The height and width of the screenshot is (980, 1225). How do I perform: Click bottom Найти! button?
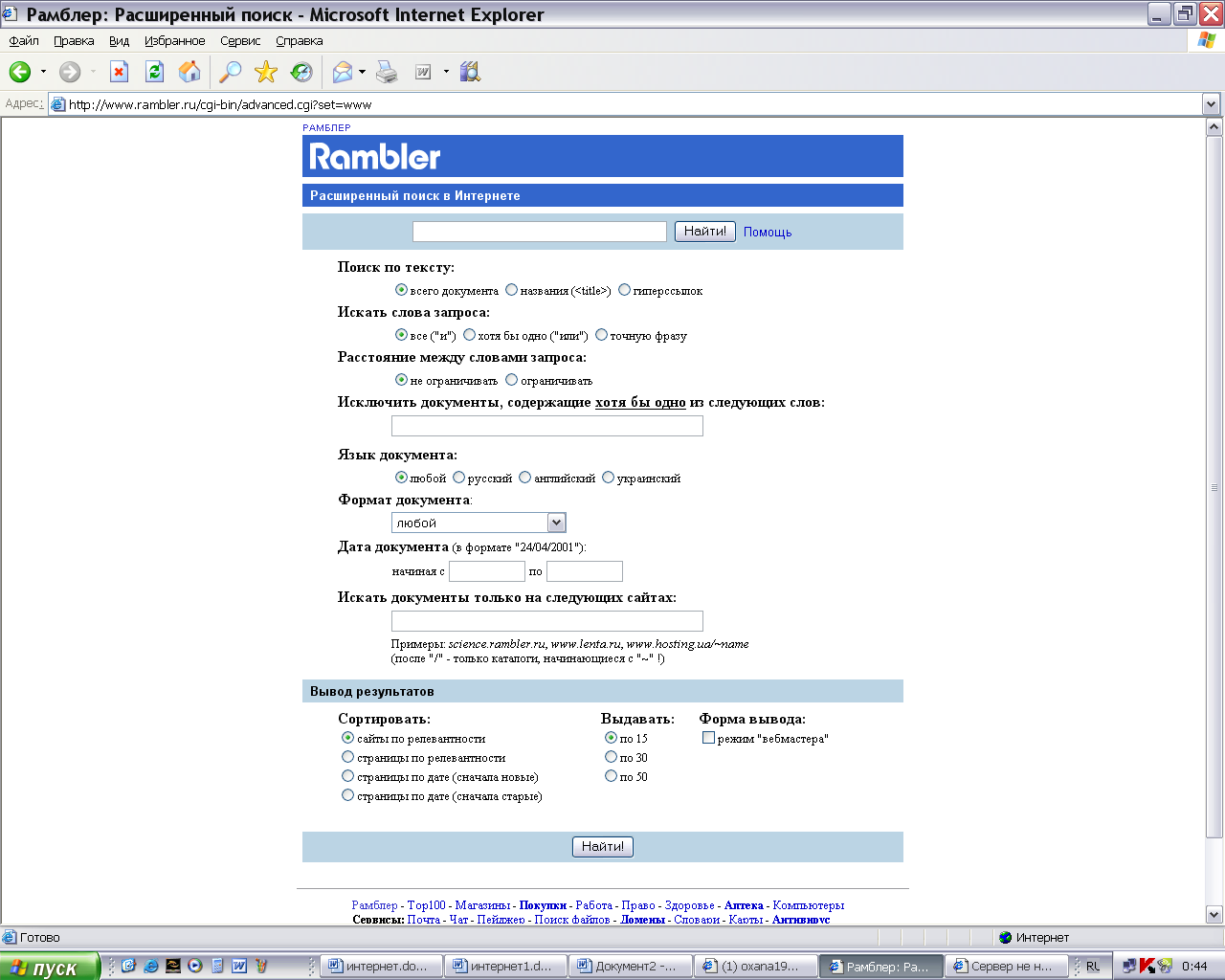tap(603, 847)
